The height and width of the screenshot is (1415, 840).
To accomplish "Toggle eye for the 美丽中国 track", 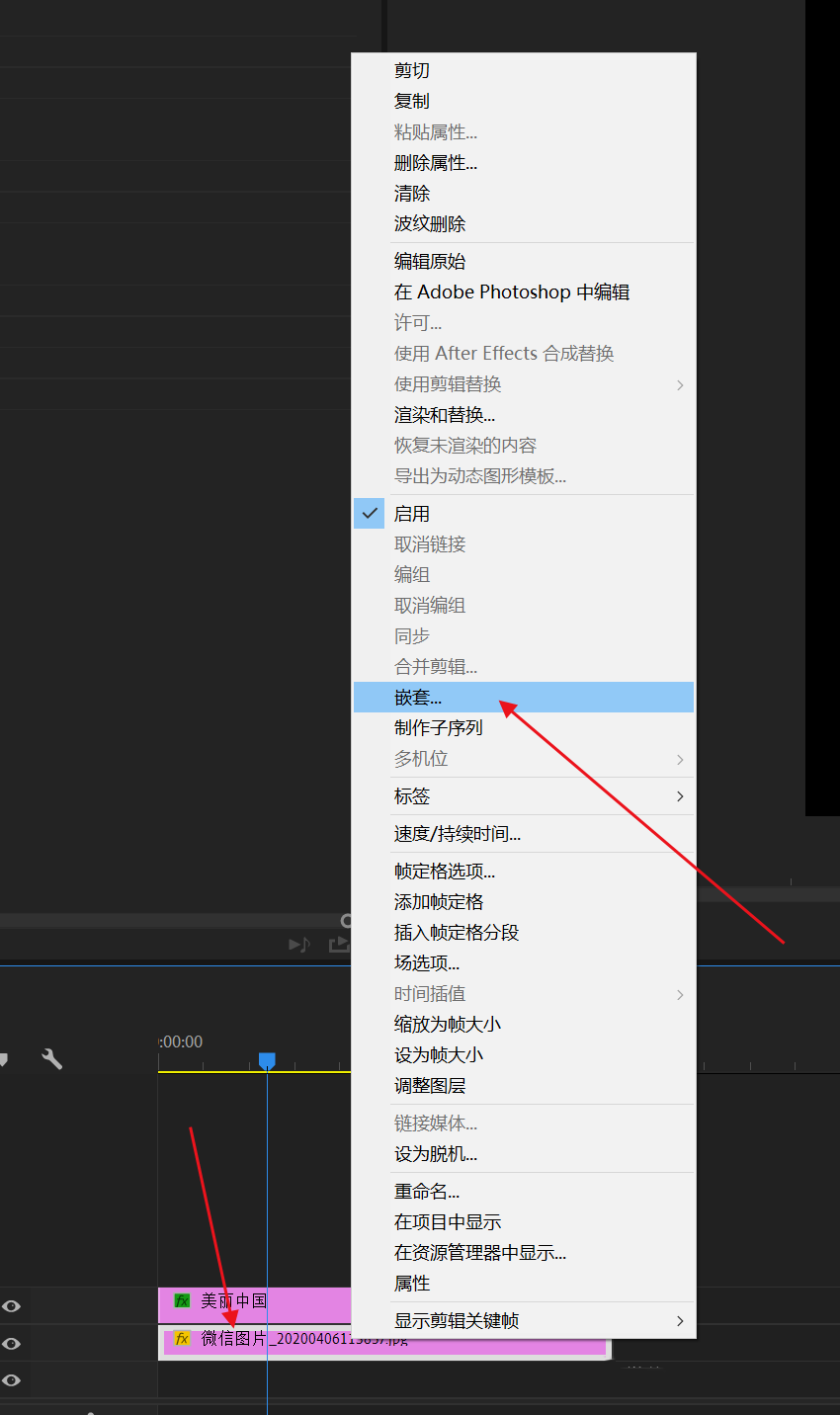I will coord(11,1306).
